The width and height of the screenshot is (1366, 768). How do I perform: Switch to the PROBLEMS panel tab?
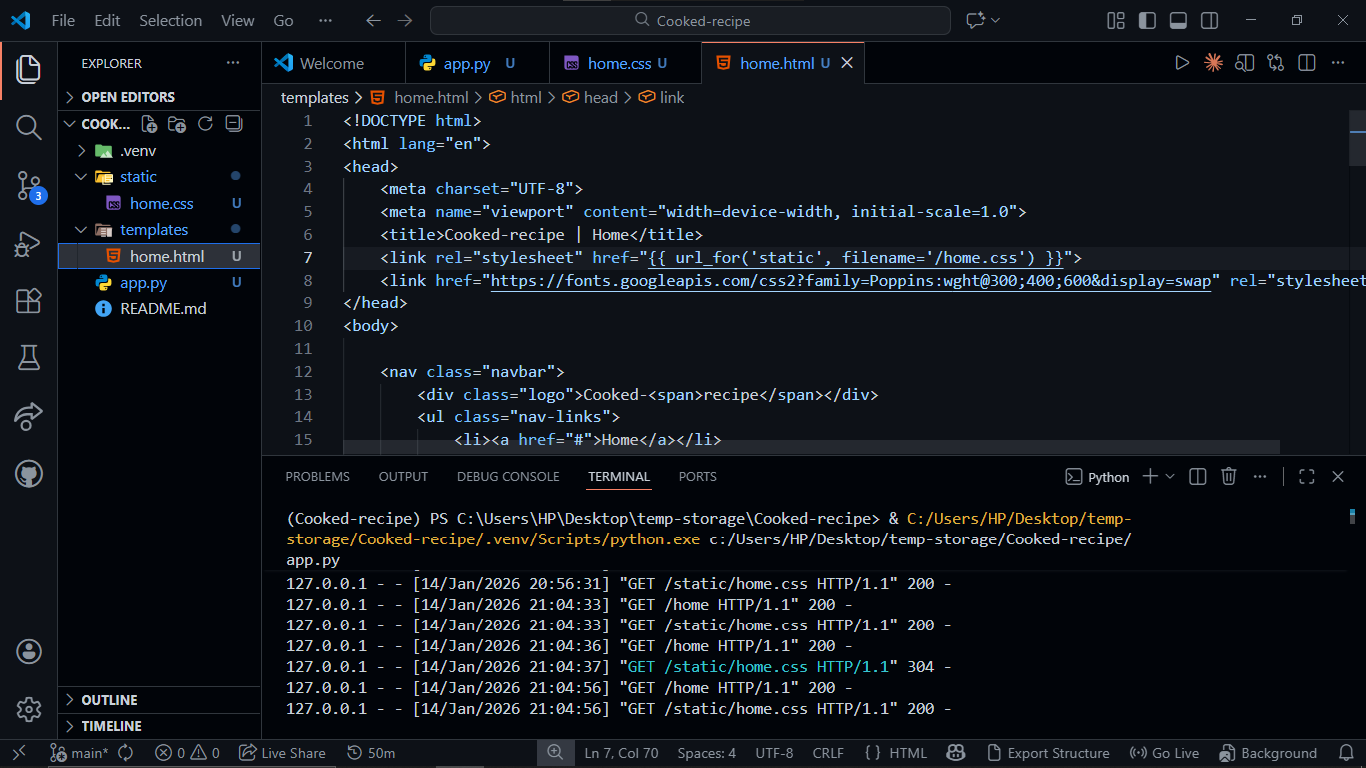tap(317, 477)
